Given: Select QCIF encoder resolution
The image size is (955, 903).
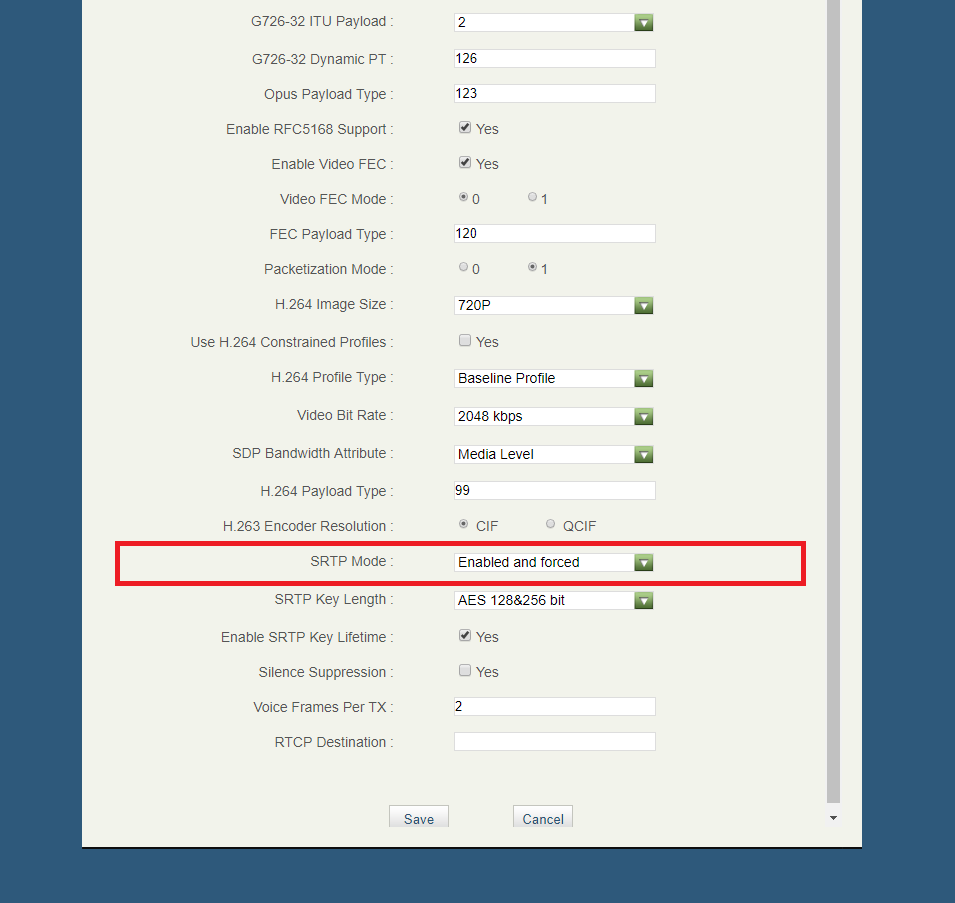Looking at the screenshot, I should [551, 524].
